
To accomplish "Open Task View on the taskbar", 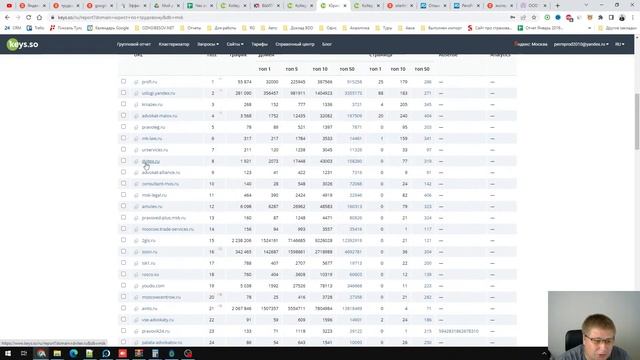I will [24, 353].
